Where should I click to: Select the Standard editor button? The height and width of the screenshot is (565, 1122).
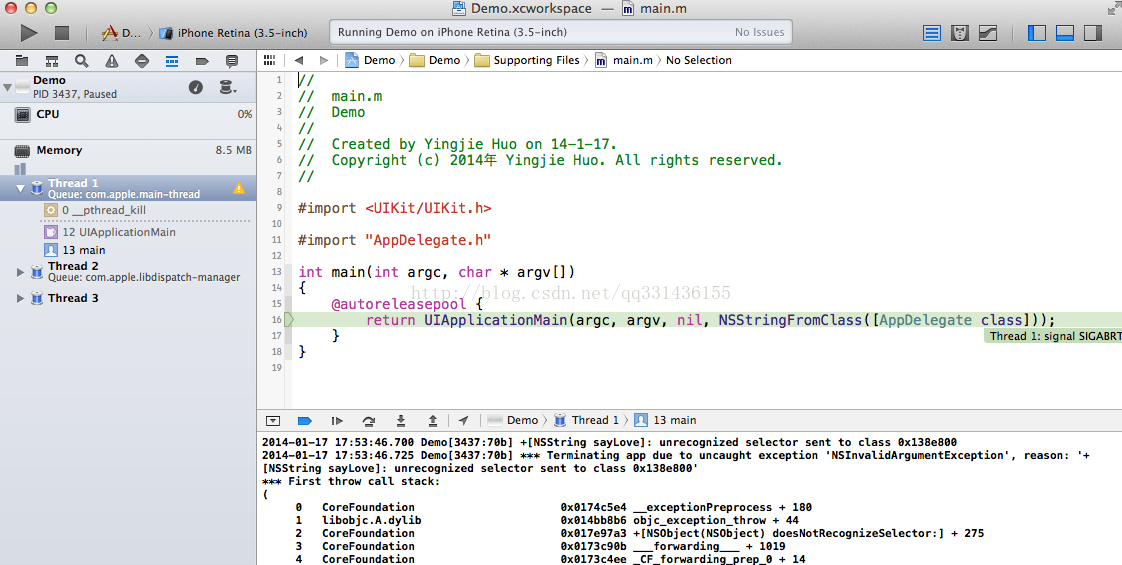tap(932, 33)
